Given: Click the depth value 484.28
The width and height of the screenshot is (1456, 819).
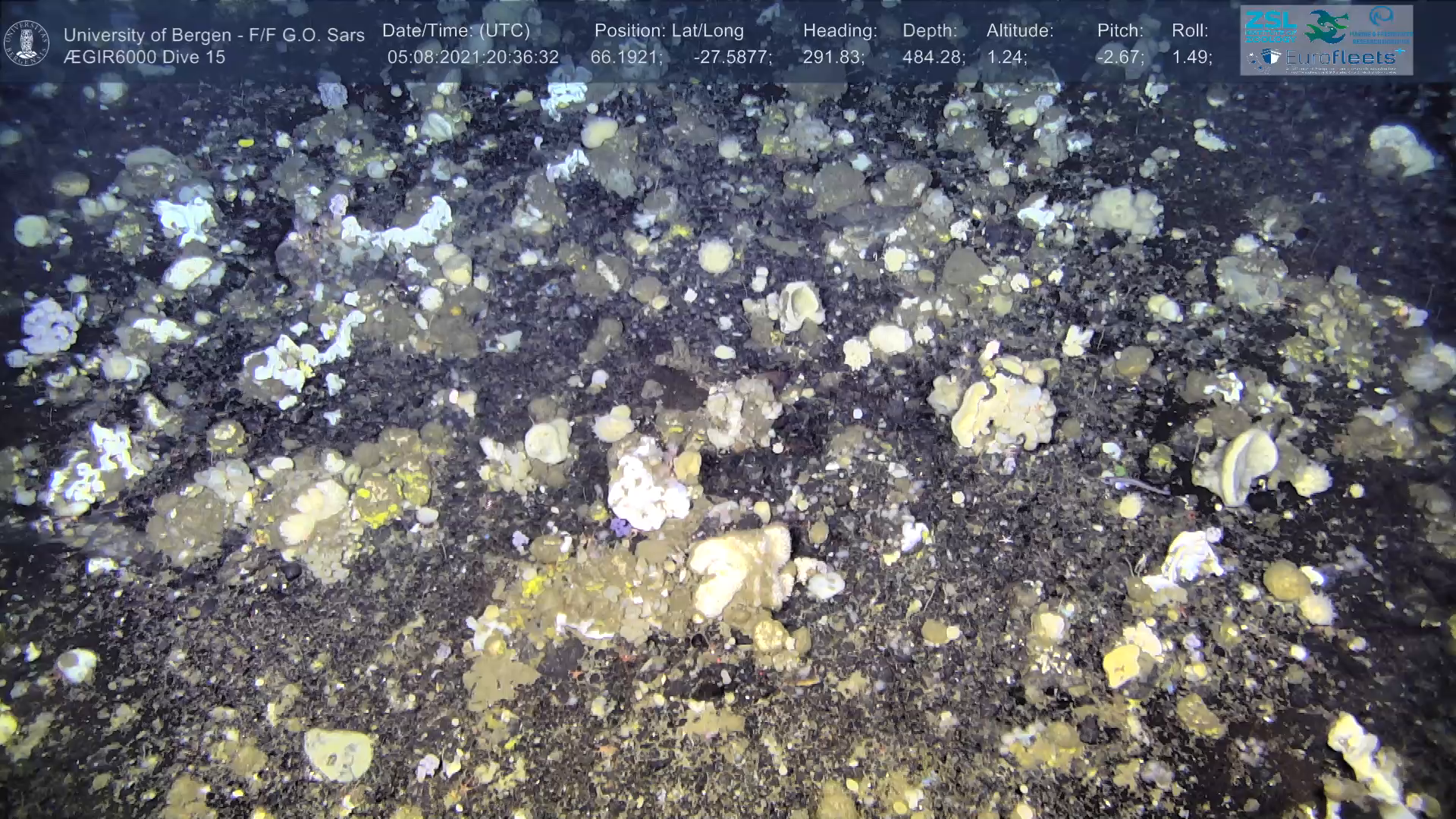Looking at the screenshot, I should click(934, 57).
